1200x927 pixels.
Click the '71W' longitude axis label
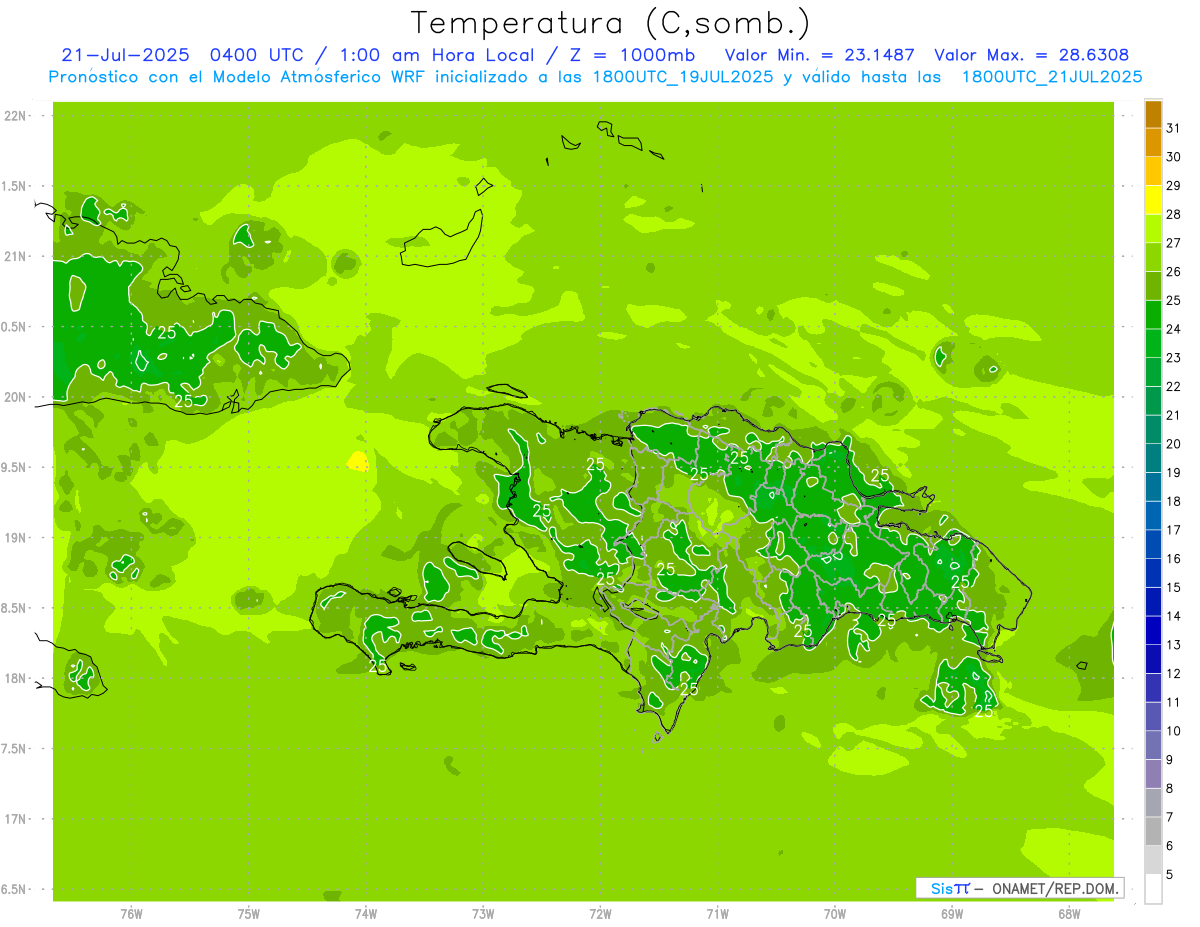tap(717, 913)
